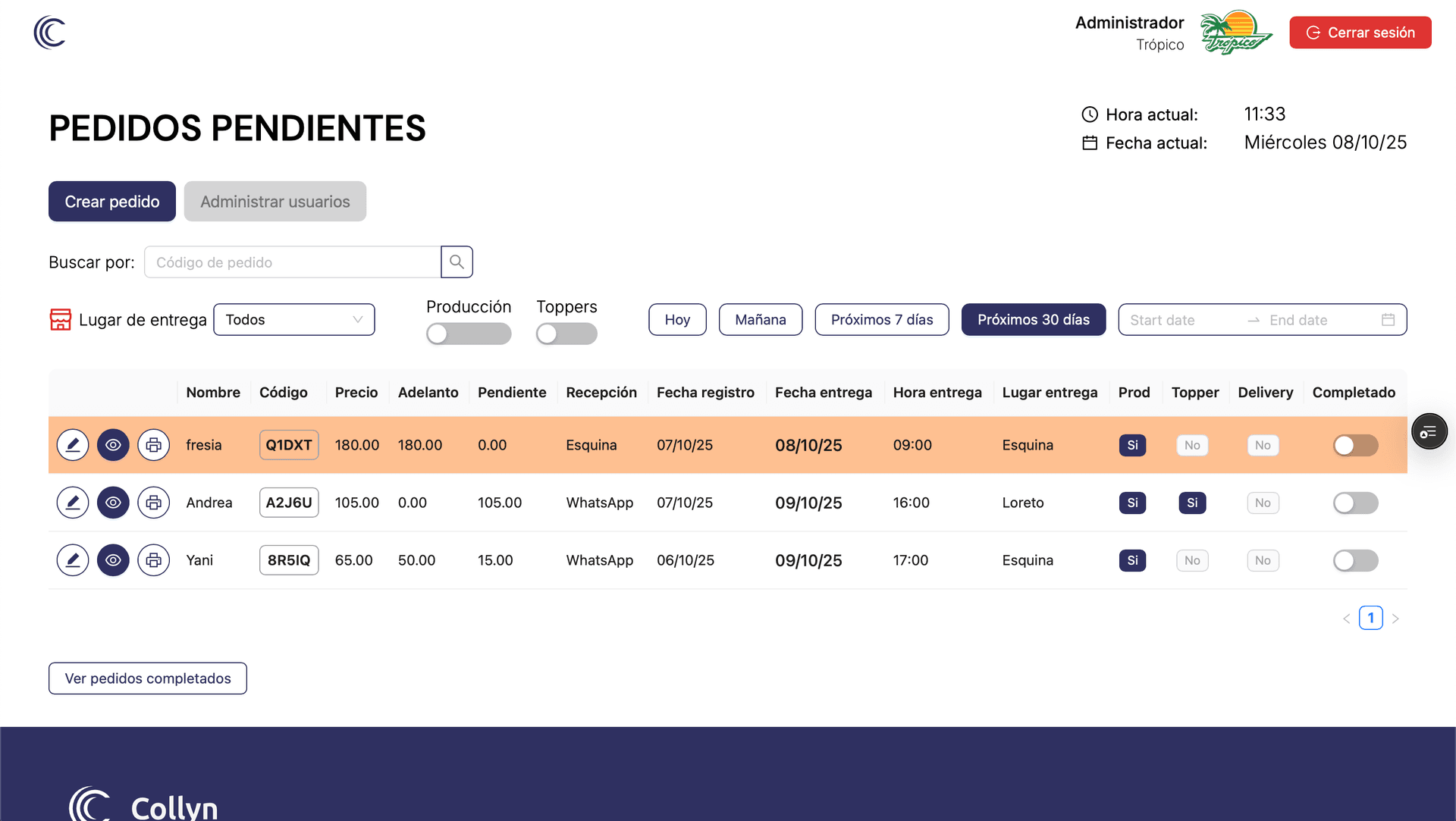Go to next page arrow

coord(1395,619)
